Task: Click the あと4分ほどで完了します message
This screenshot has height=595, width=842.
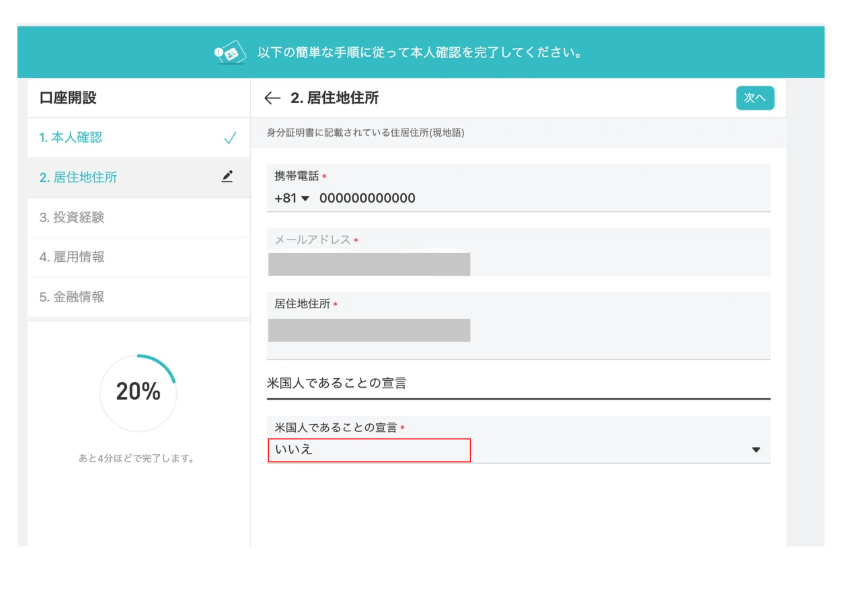Action: [x=137, y=458]
